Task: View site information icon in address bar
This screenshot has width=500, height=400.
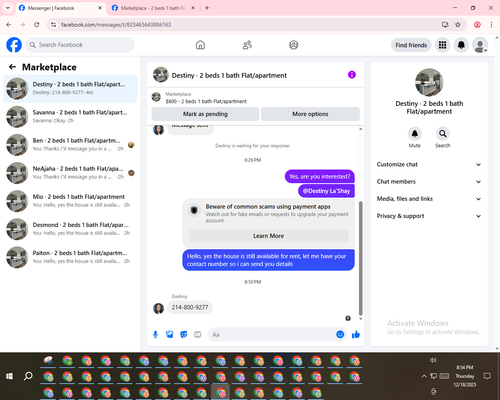Action: 53,25
